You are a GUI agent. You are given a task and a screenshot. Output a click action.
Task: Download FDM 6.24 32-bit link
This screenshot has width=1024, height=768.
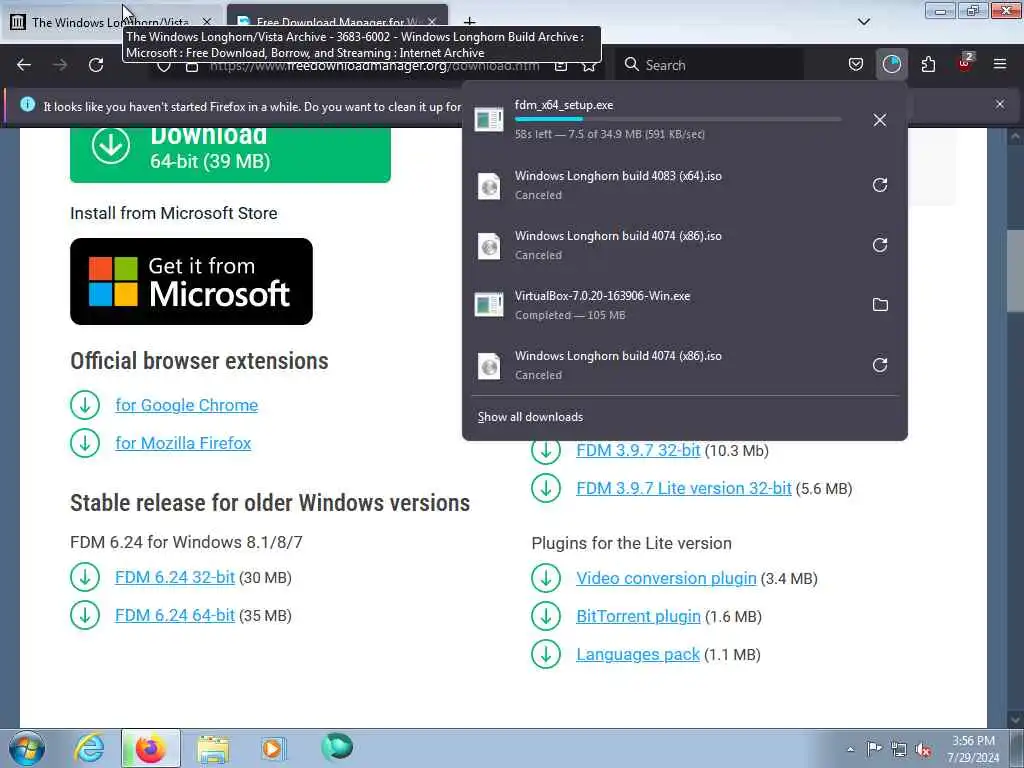(174, 577)
